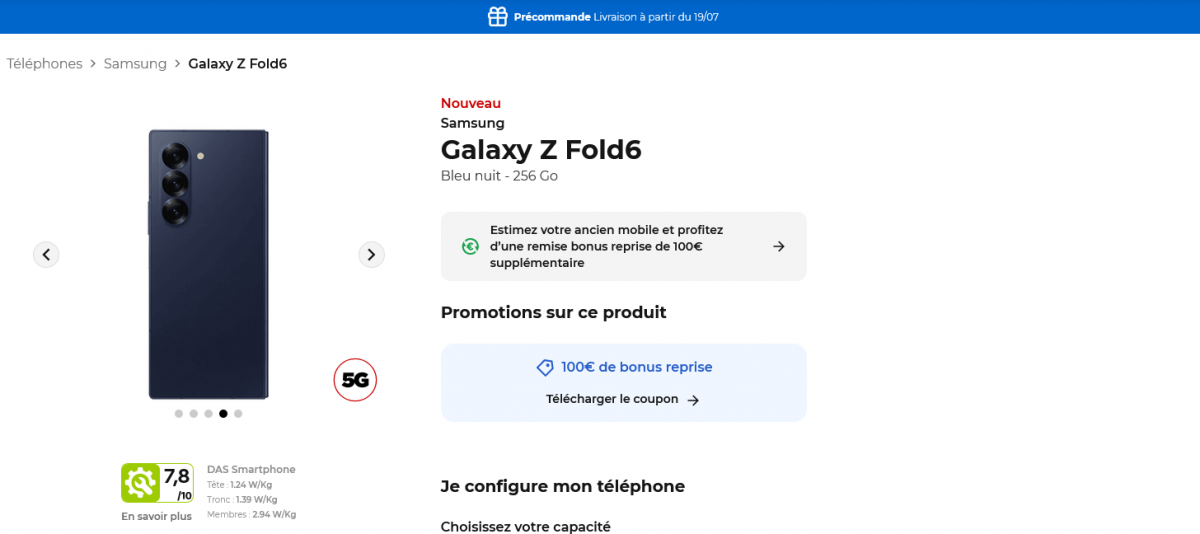Click the Galaxy Z Fold6 product image
Image resolution: width=1200 pixels, height=534 pixels.
tap(208, 264)
